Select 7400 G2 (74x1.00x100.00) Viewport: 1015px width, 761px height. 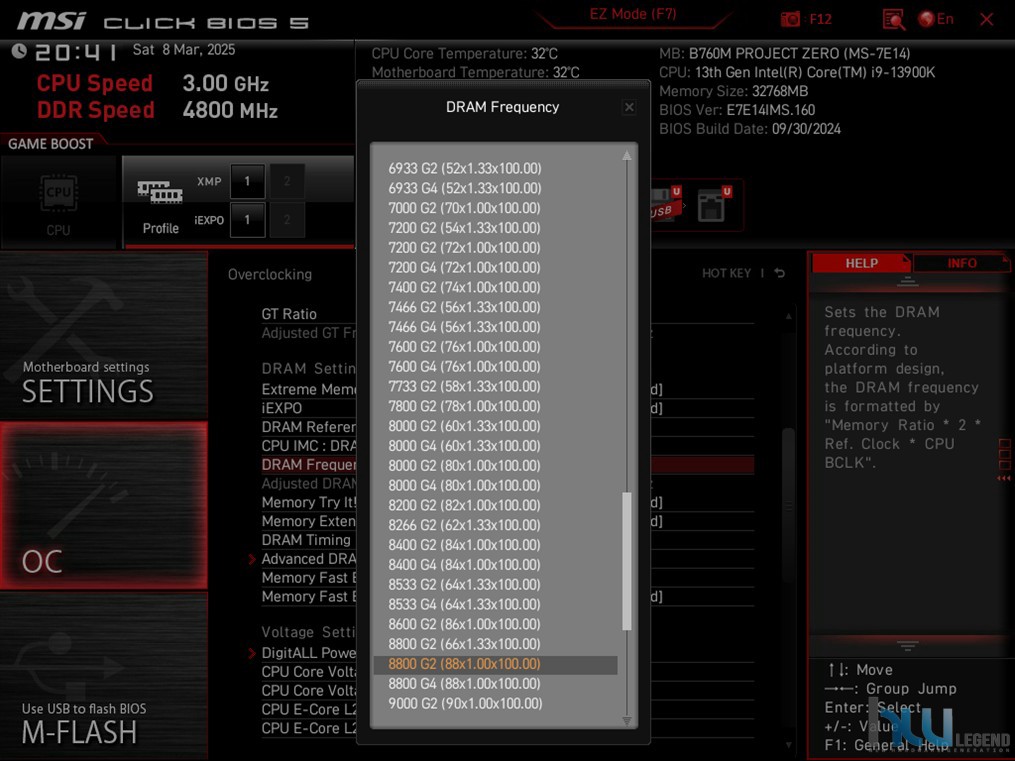pos(464,287)
